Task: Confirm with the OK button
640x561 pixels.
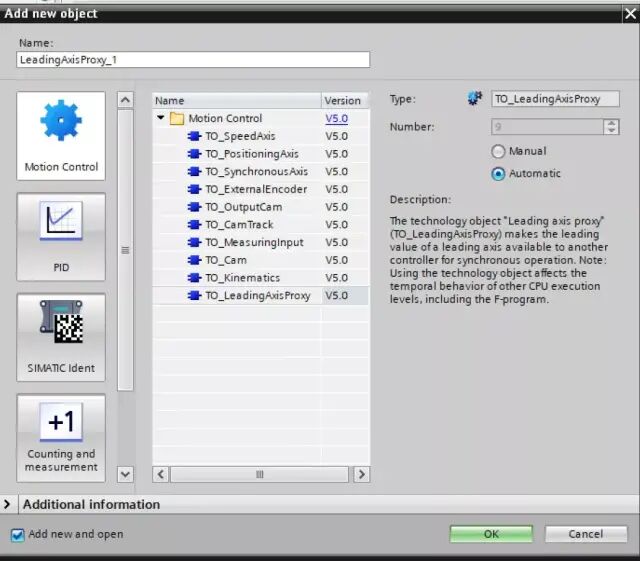Action: 491,534
